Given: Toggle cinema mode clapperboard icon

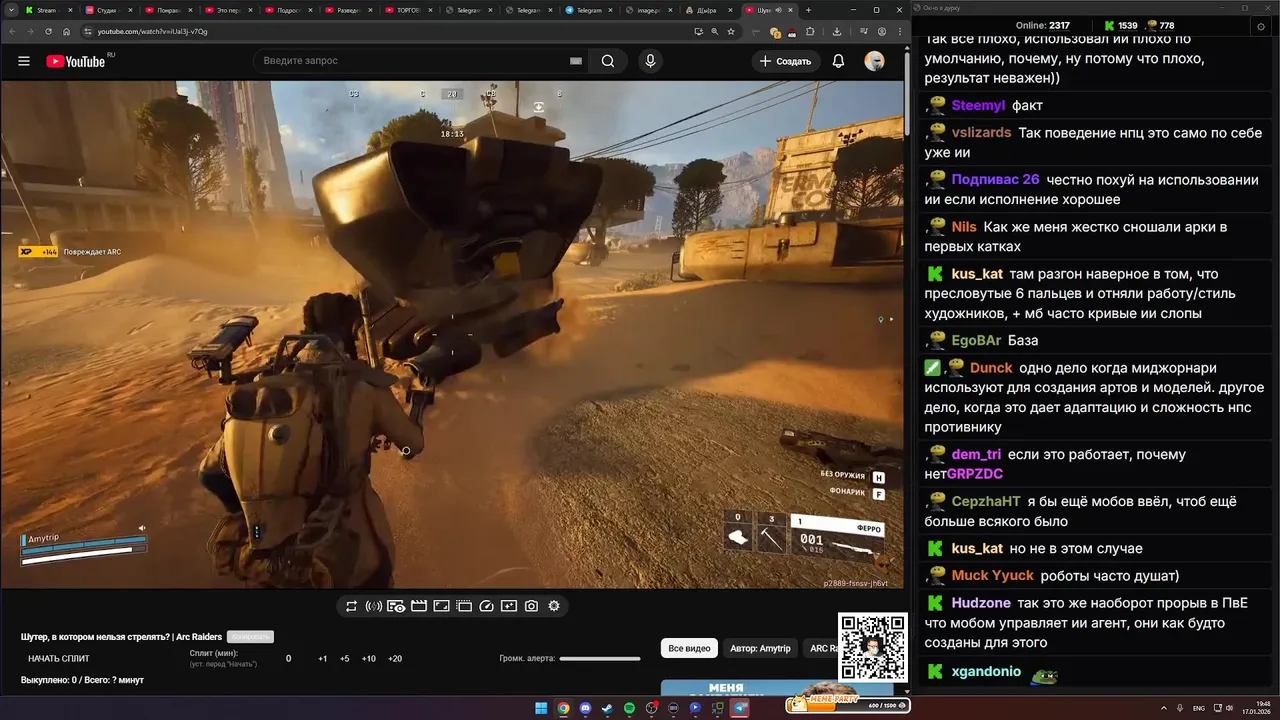Looking at the screenshot, I should pyautogui.click(x=419, y=606).
